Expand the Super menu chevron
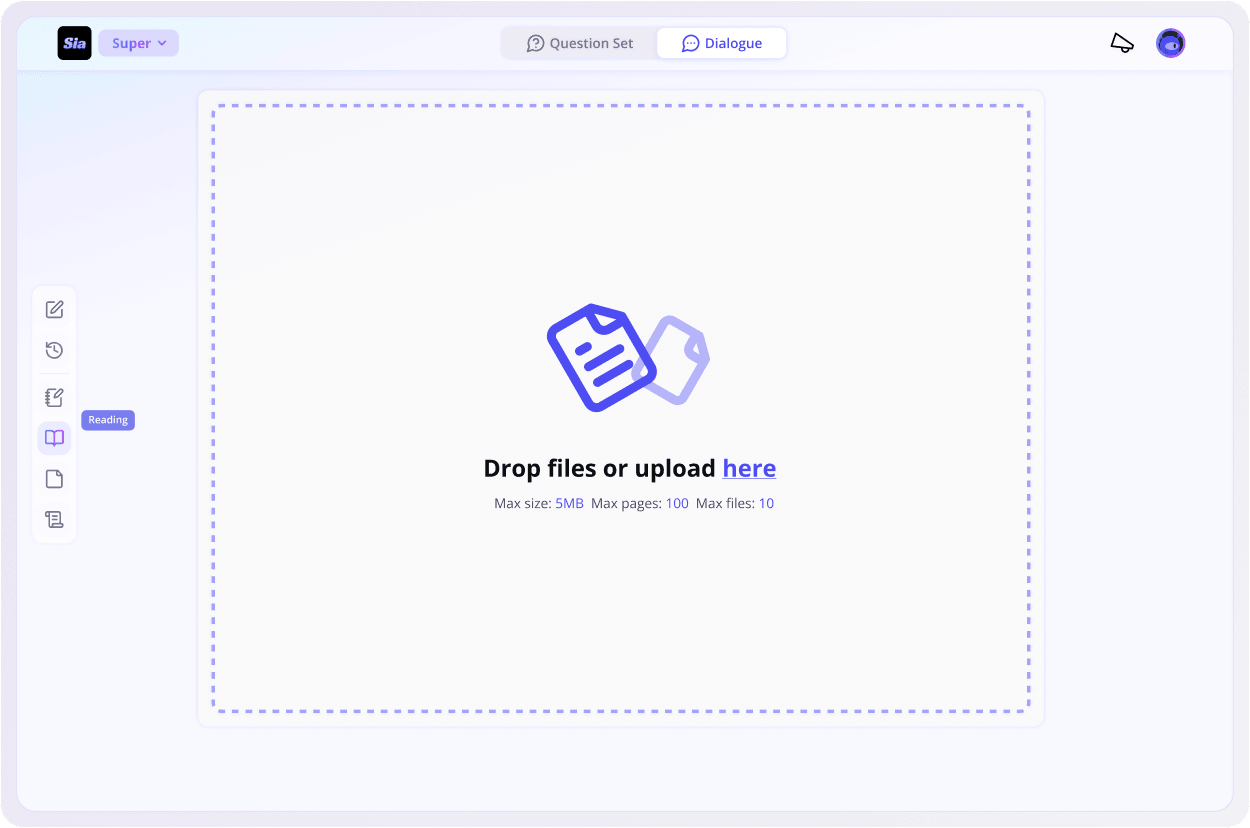Viewport: 1250px width, 828px height. [x=161, y=43]
